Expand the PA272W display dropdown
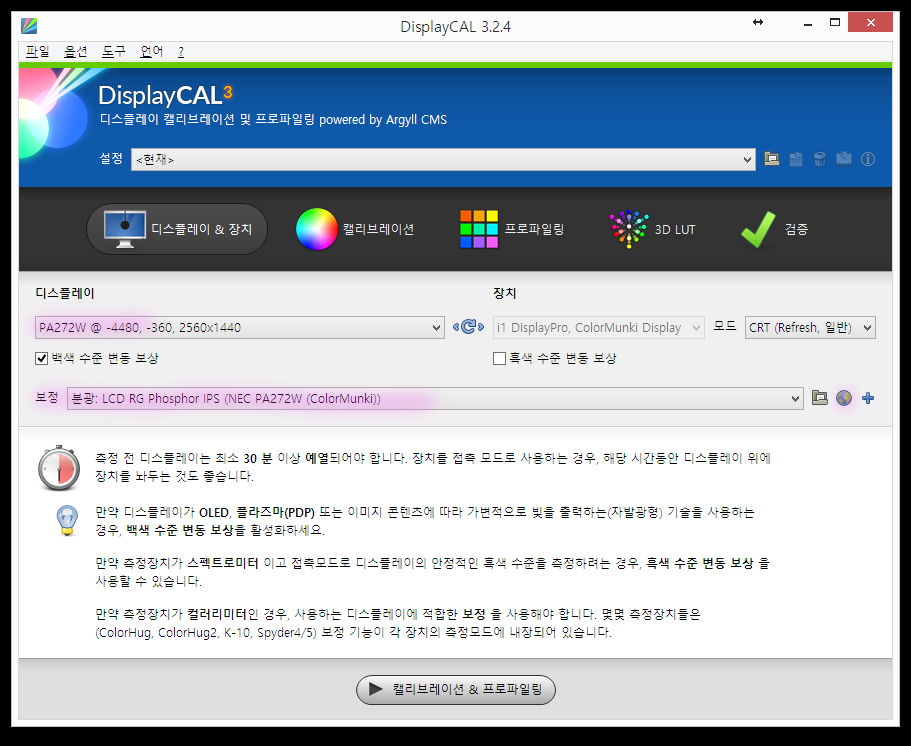The width and height of the screenshot is (911, 746). pos(435,328)
